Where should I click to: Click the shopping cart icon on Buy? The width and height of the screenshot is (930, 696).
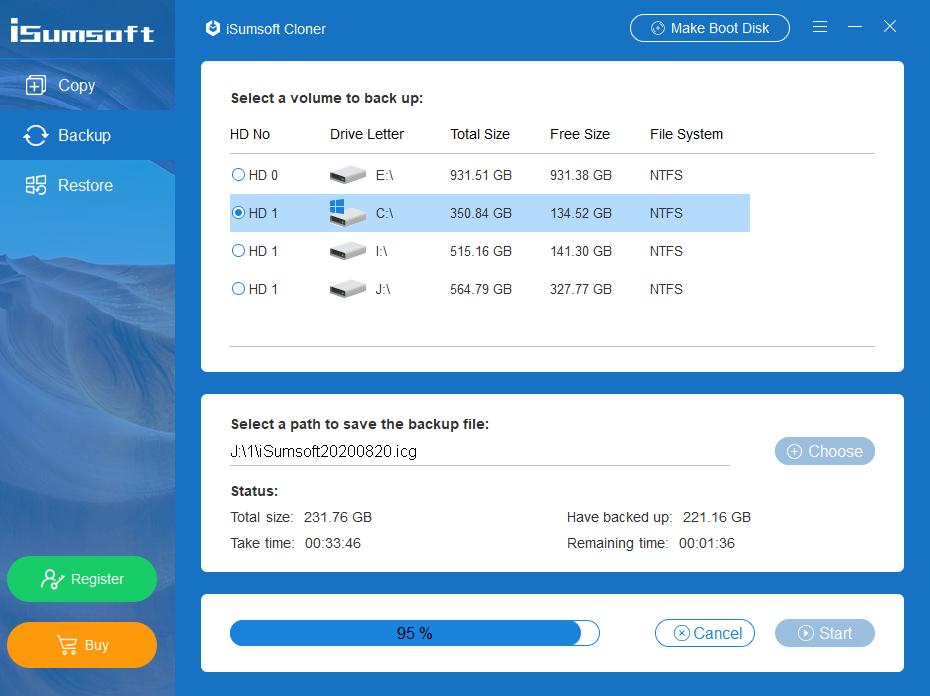[67, 645]
